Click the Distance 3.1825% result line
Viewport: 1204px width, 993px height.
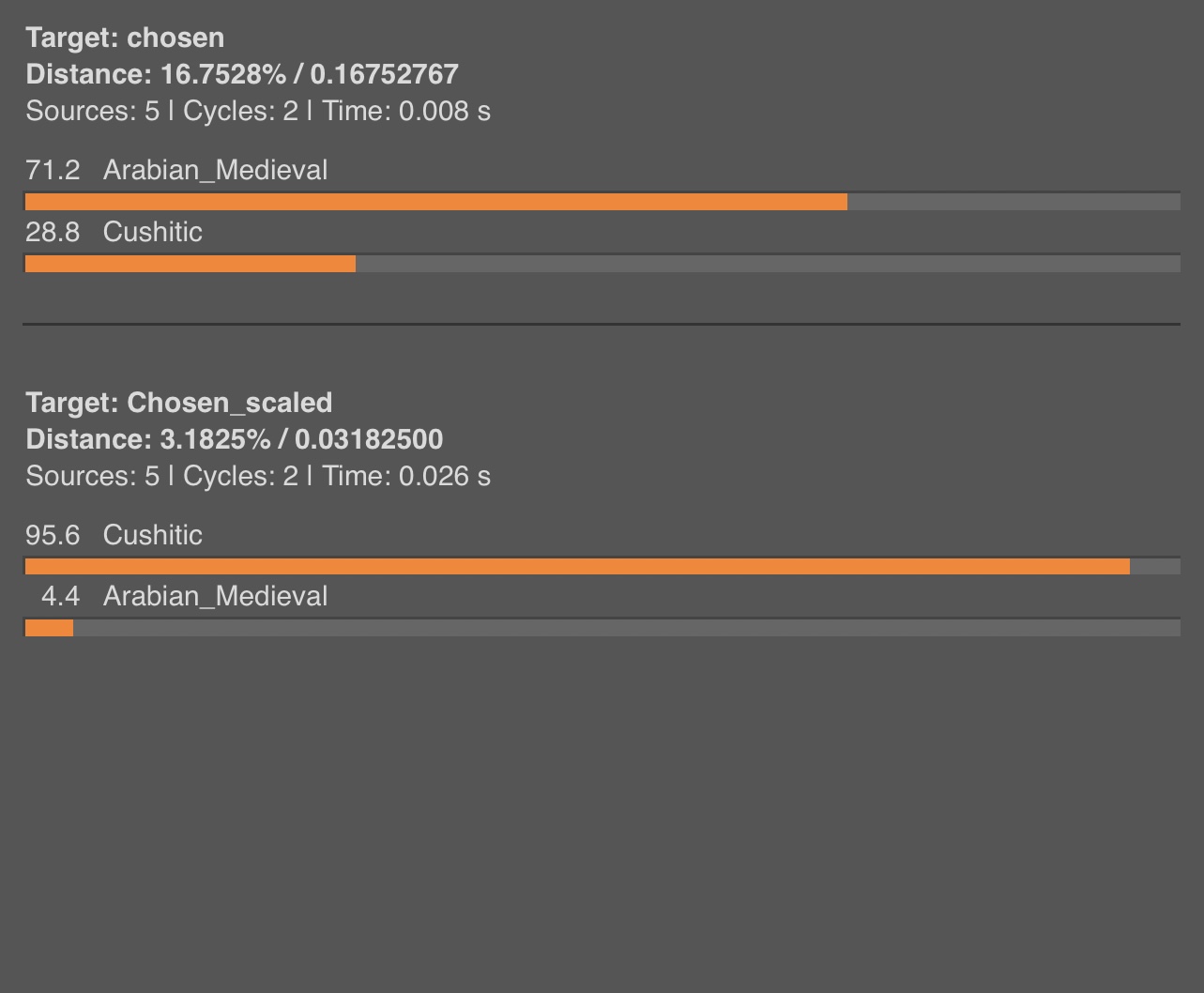[235, 439]
